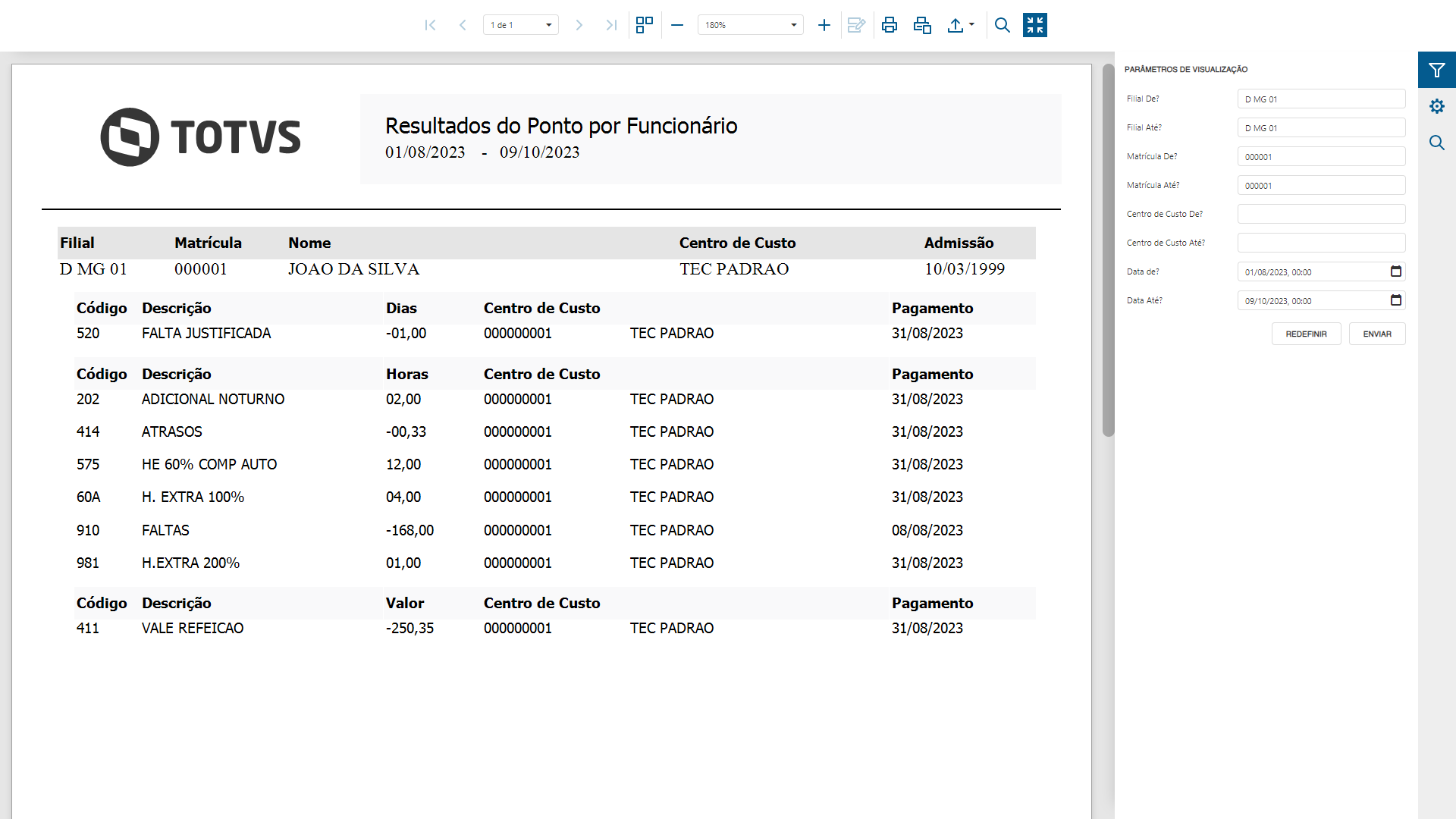Open the page selector dropdown
1456x819 pixels.
point(548,24)
